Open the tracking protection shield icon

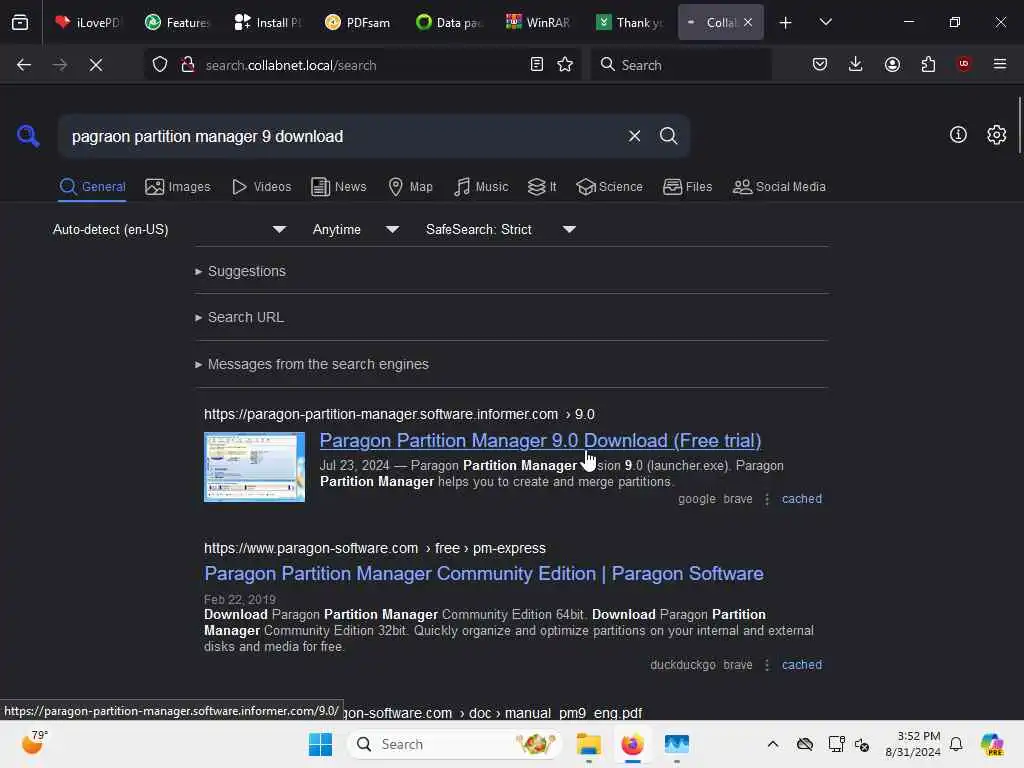(160, 65)
